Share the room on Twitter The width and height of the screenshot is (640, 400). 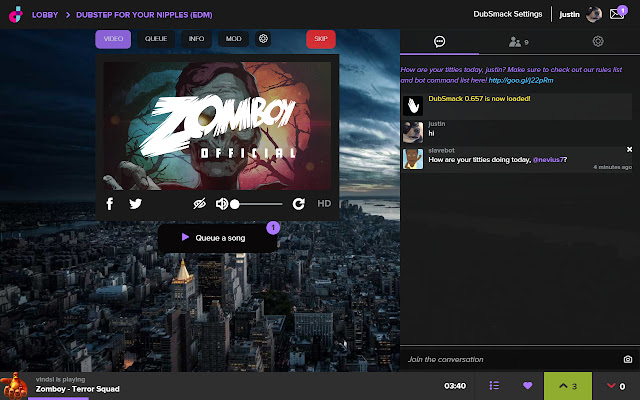coord(135,204)
